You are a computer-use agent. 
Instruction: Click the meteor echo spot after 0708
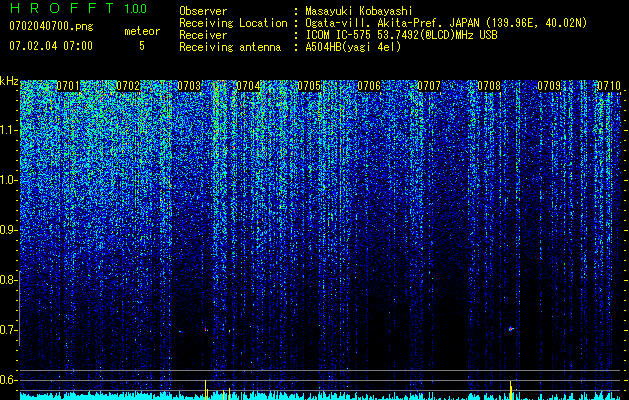511,329
